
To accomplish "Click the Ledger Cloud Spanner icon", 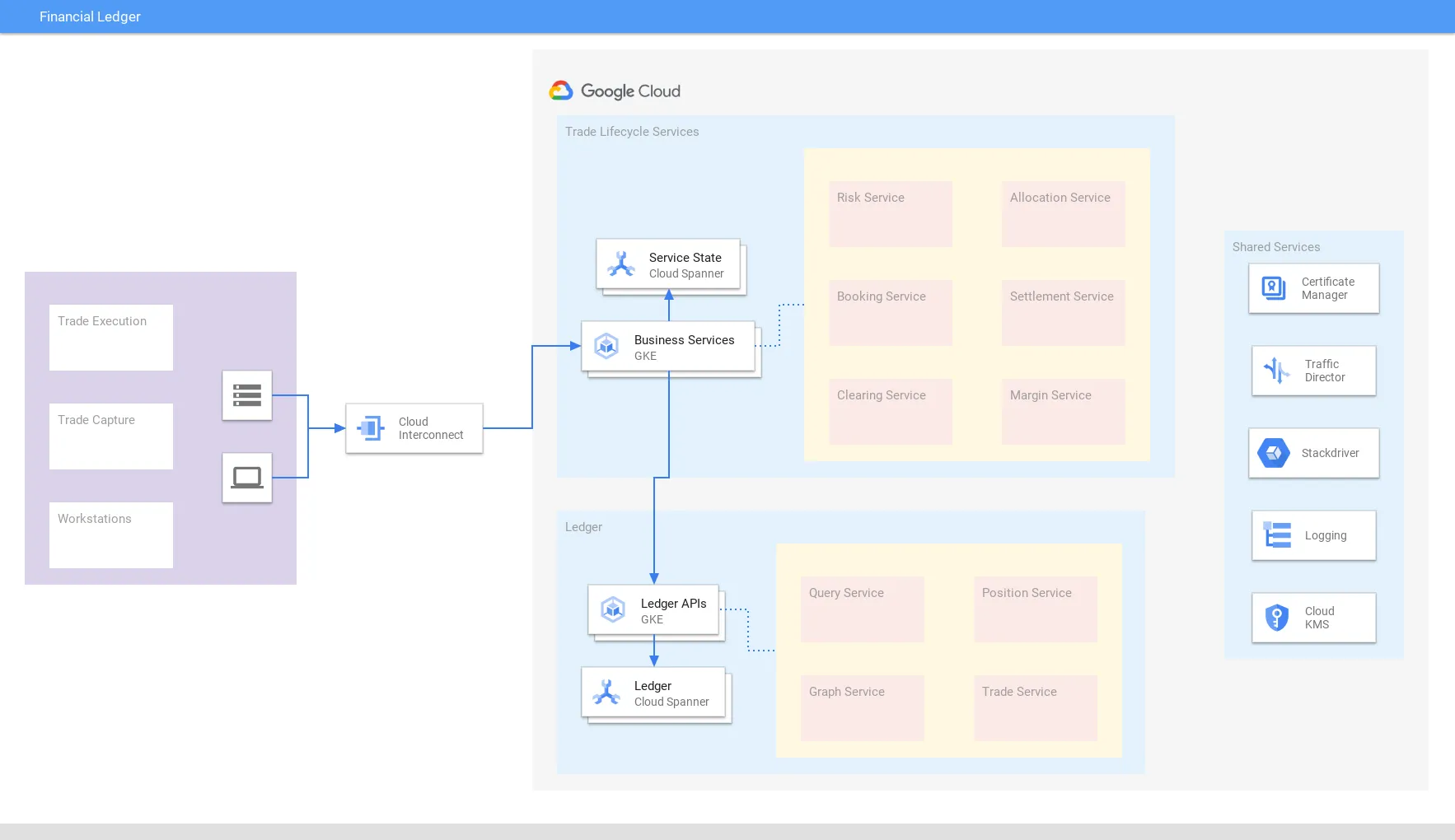I will [606, 693].
